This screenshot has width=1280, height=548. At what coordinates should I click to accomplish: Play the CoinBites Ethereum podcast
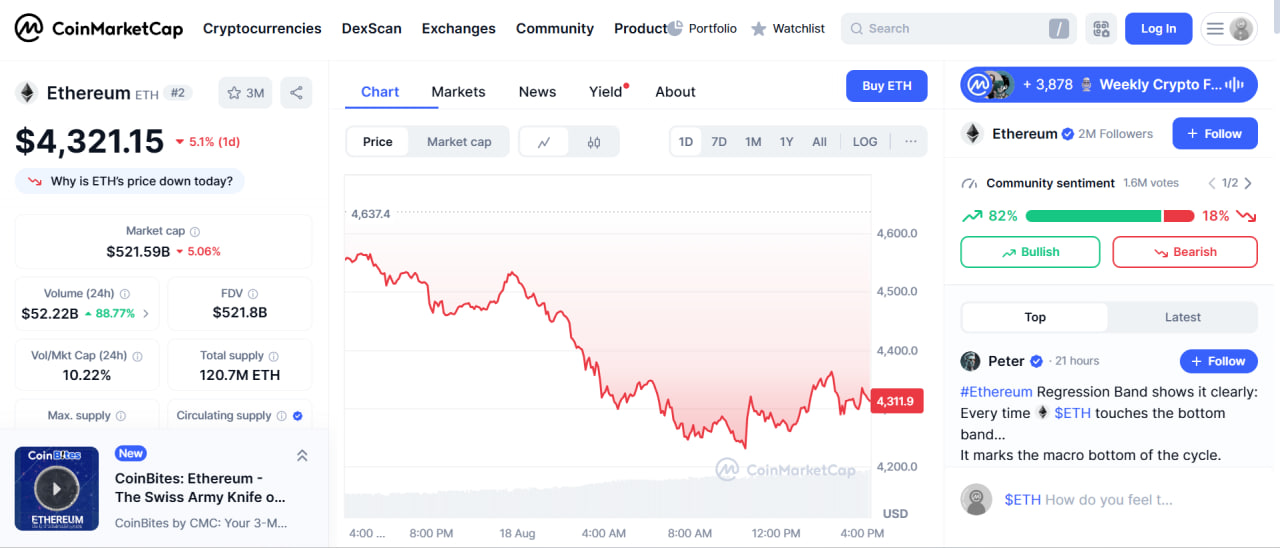(x=57, y=489)
